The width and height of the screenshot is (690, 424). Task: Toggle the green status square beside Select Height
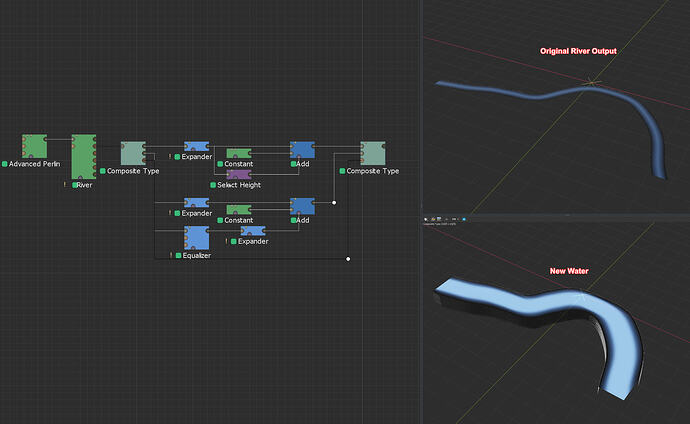tap(213, 185)
